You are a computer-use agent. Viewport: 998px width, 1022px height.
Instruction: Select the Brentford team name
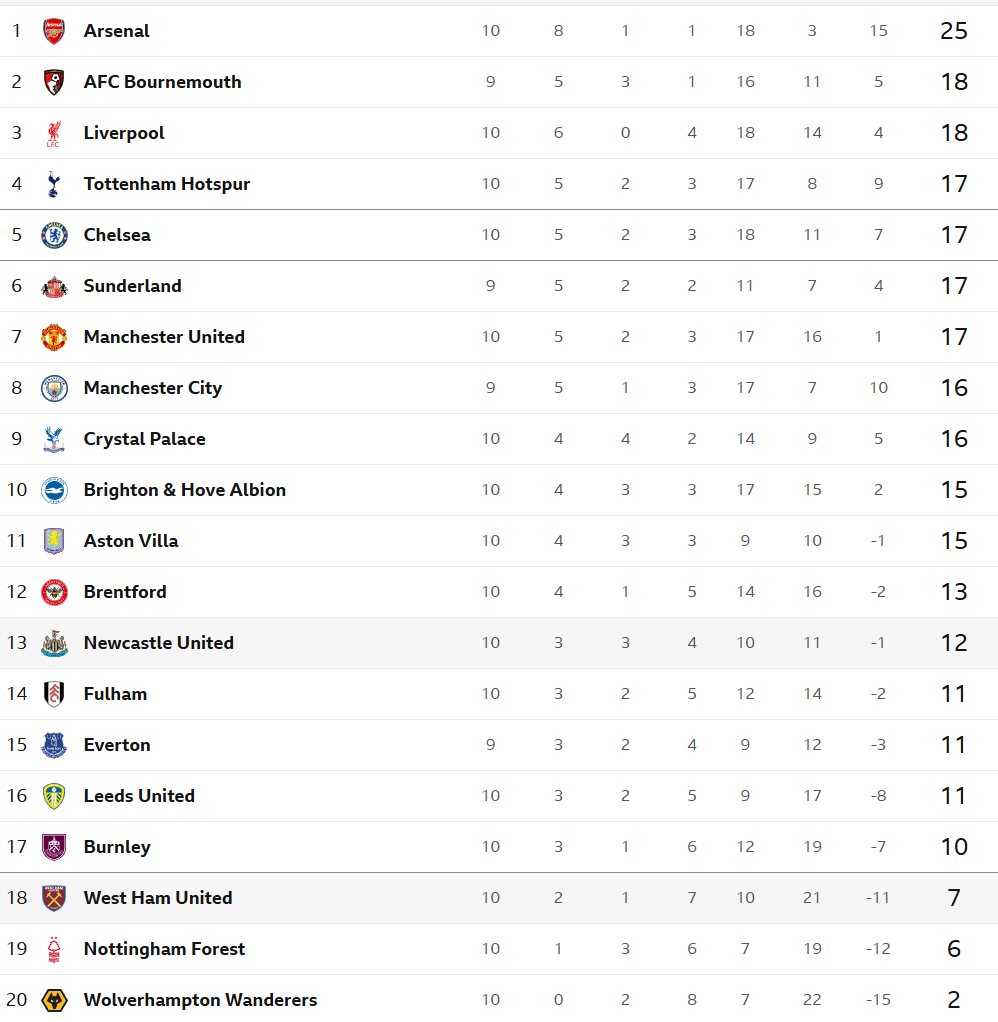pos(125,592)
